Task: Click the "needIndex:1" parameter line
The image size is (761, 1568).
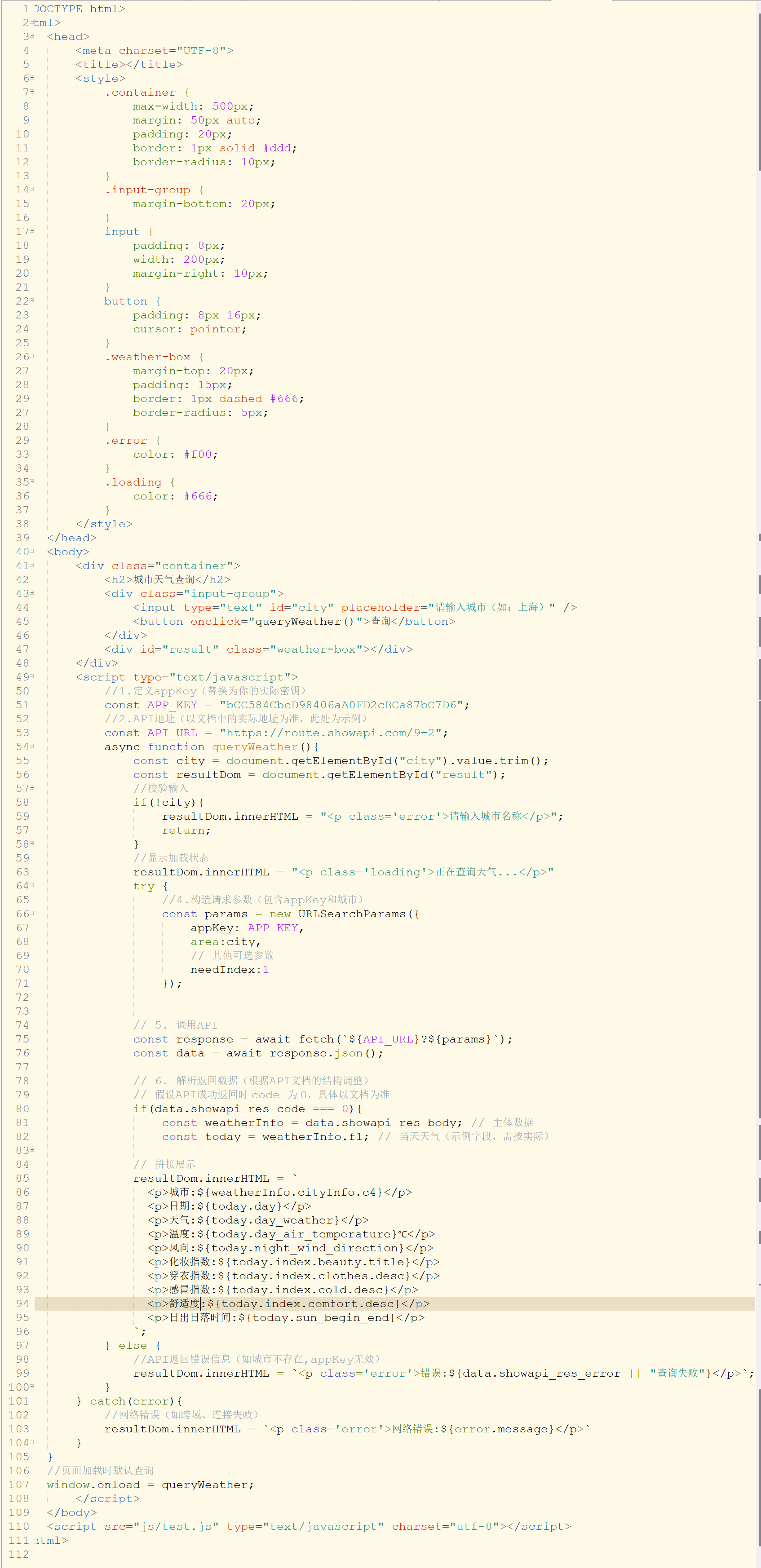Action: pos(230,970)
